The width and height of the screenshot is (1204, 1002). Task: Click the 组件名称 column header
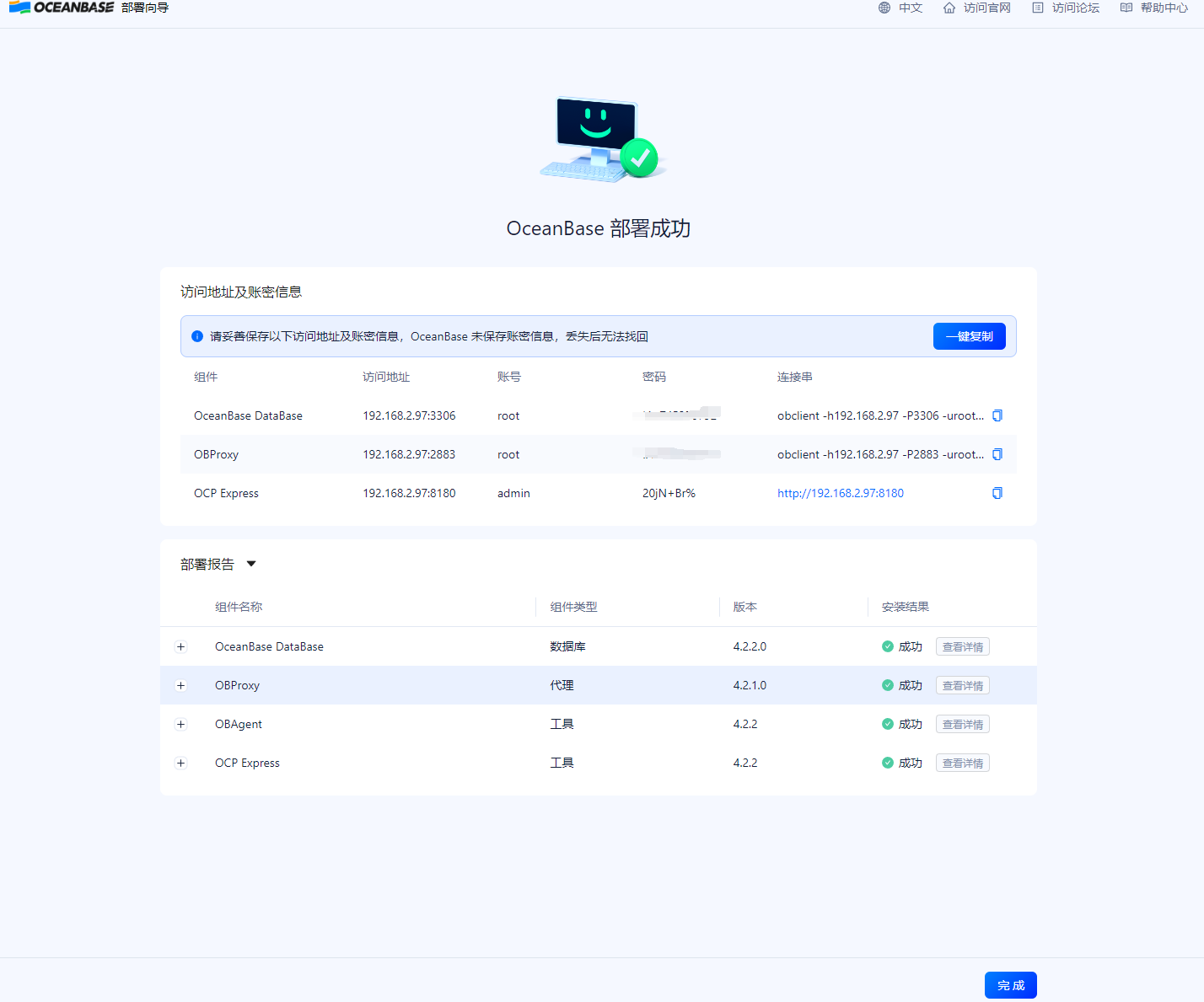pos(239,607)
